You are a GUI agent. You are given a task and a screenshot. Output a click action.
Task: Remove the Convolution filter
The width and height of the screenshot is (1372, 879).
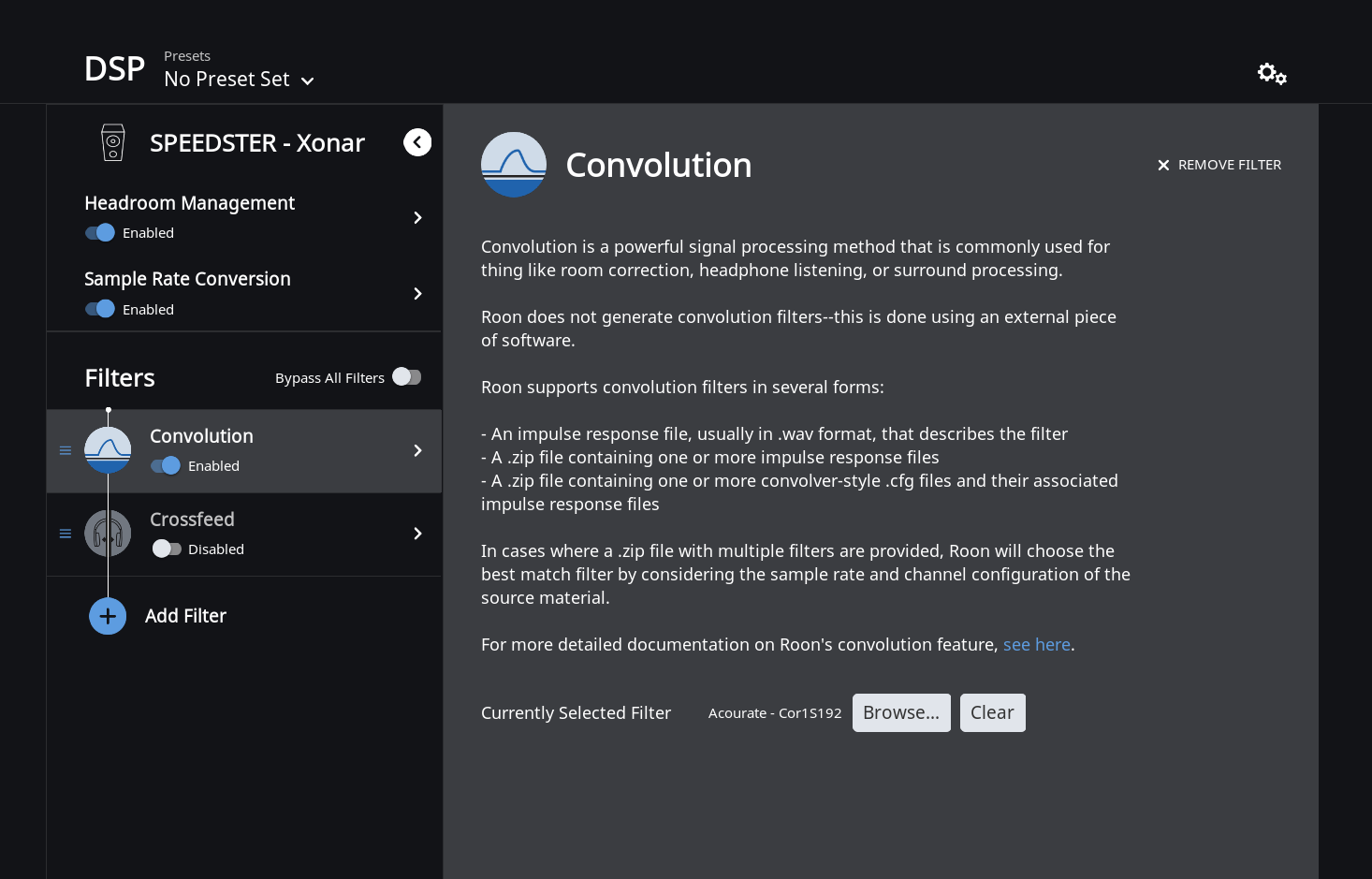pyautogui.click(x=1219, y=165)
